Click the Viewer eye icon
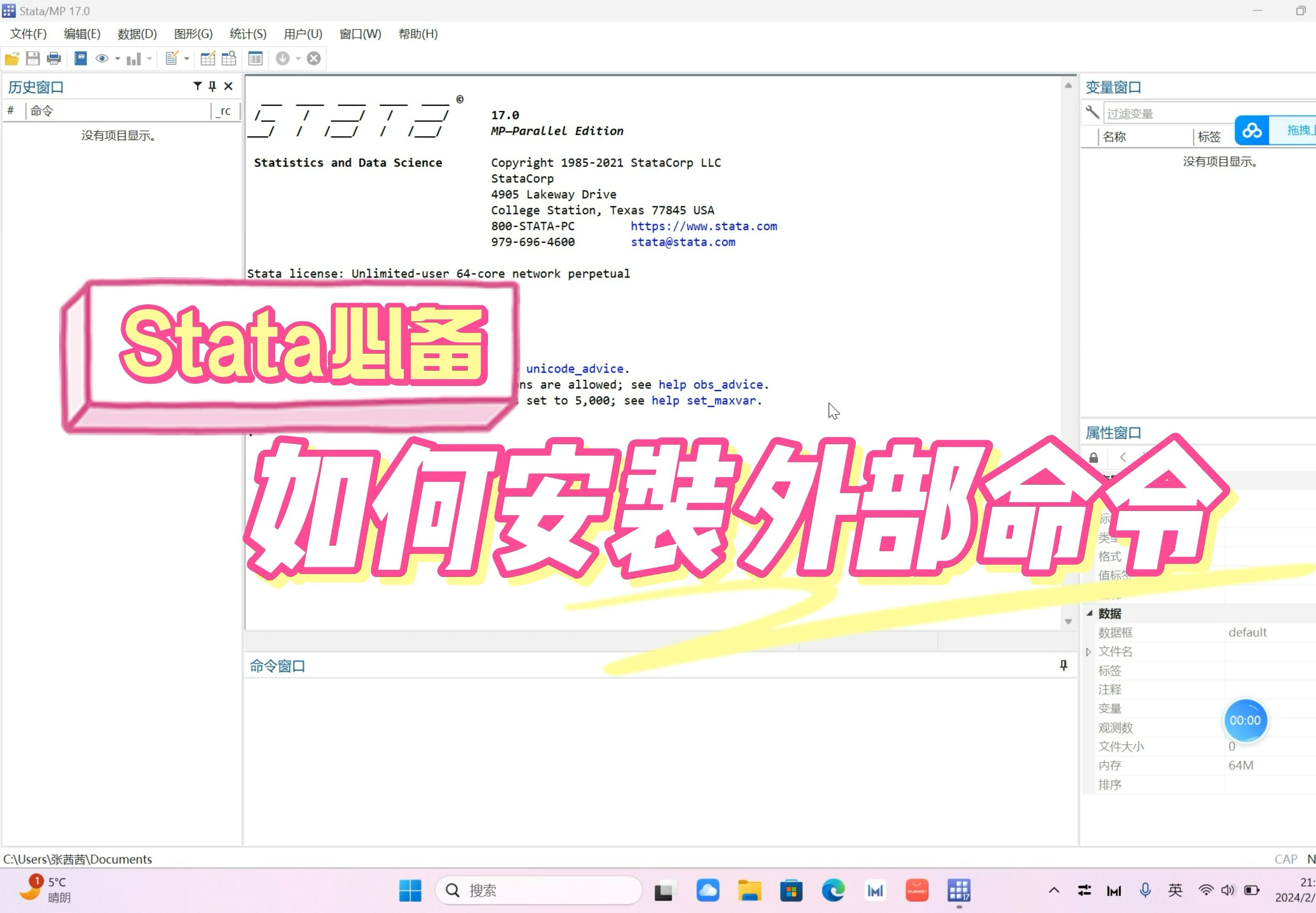Image resolution: width=1316 pixels, height=913 pixels. click(102, 58)
